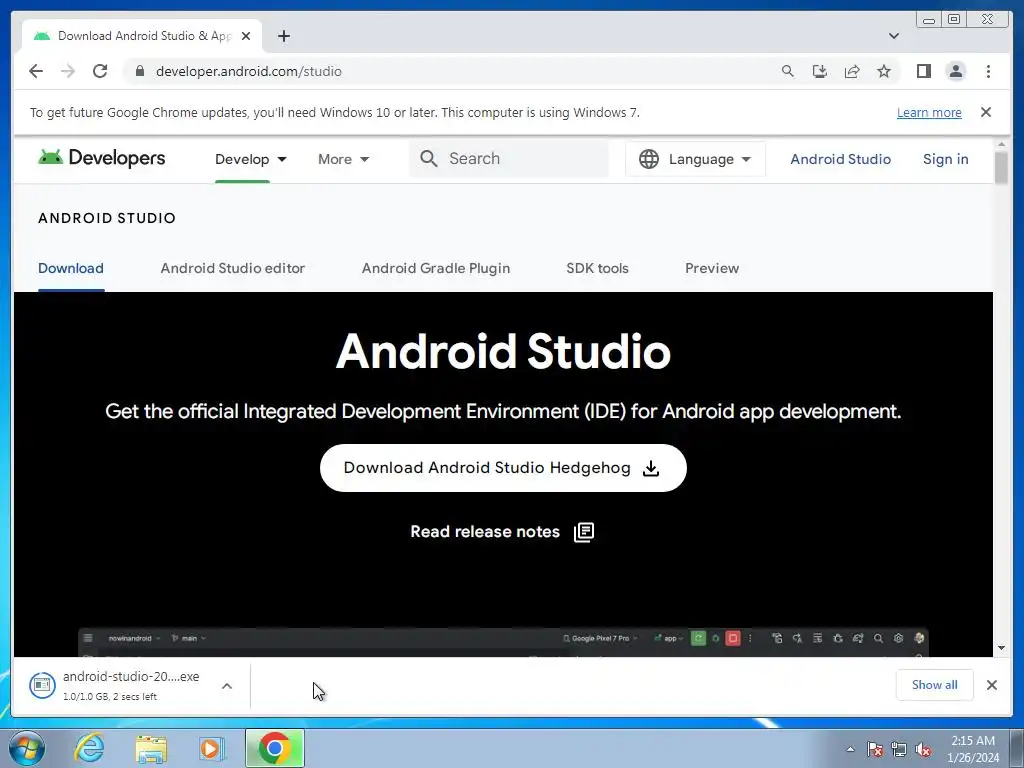Close the downloads bar
The image size is (1024, 768).
[992, 685]
